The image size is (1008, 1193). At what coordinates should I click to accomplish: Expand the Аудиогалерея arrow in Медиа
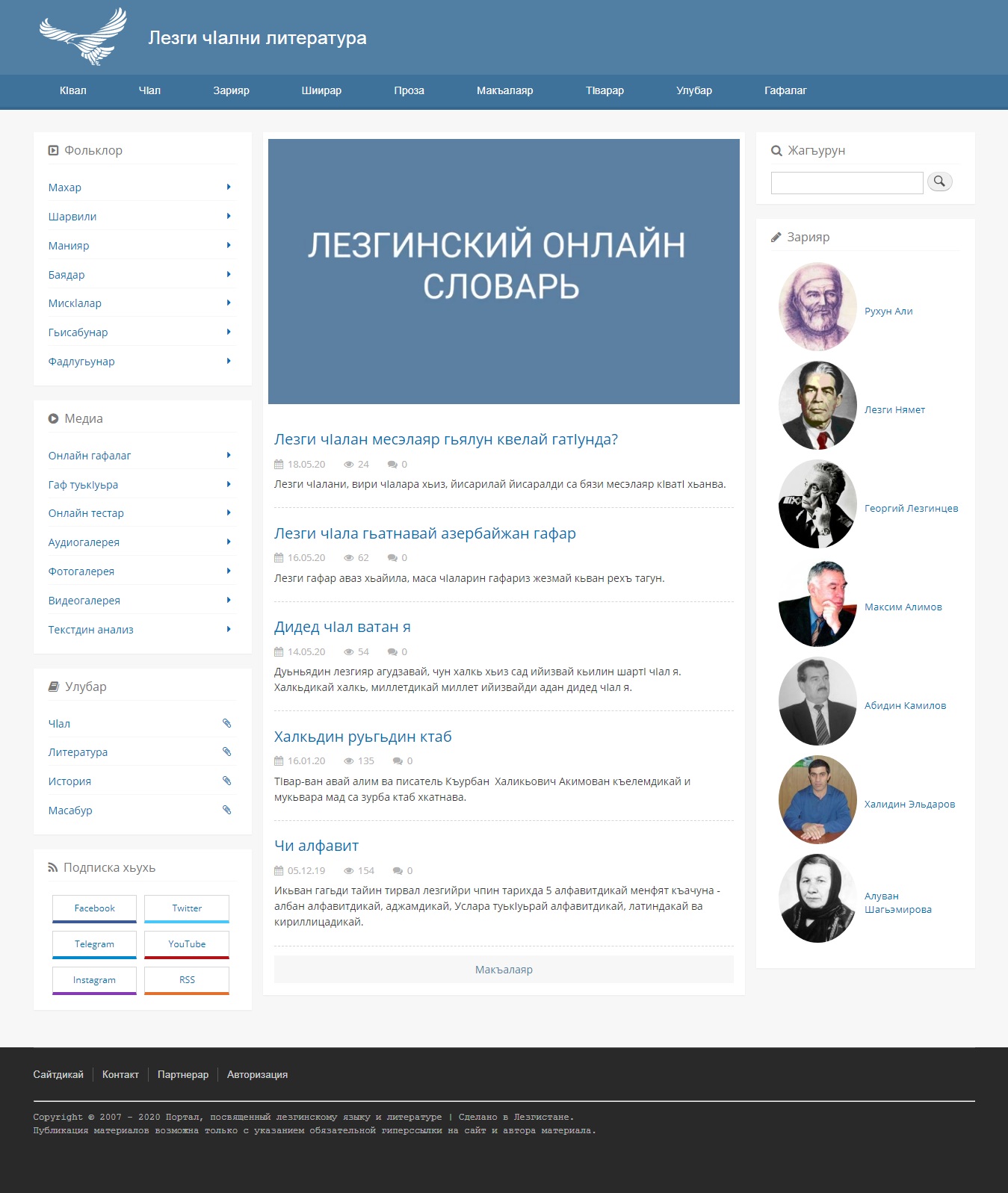(229, 542)
